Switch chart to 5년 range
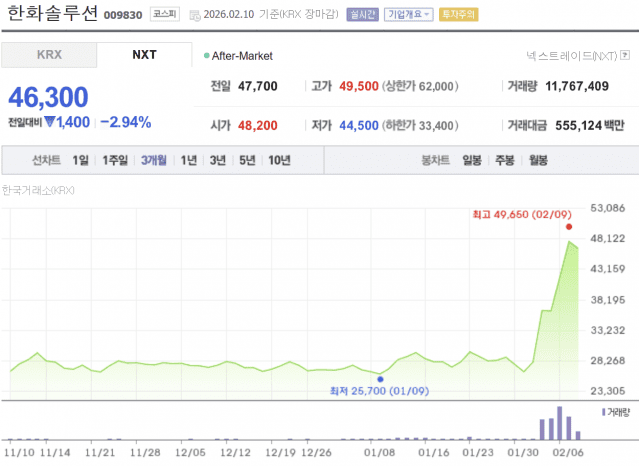 [246, 160]
